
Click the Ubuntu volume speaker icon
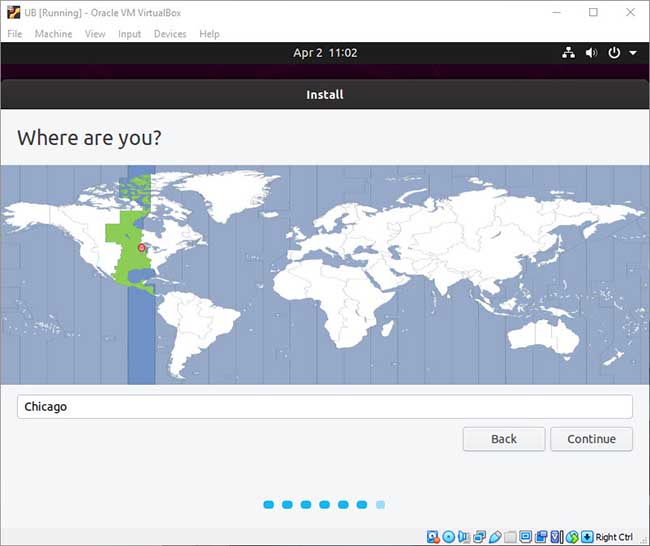[x=591, y=53]
